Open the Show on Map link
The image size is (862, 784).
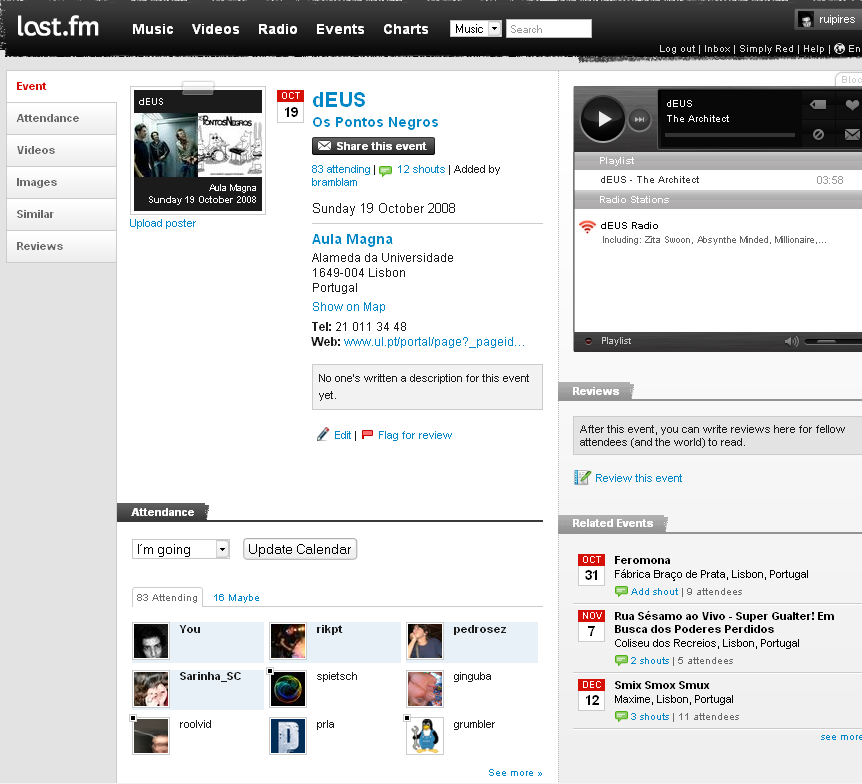349,307
